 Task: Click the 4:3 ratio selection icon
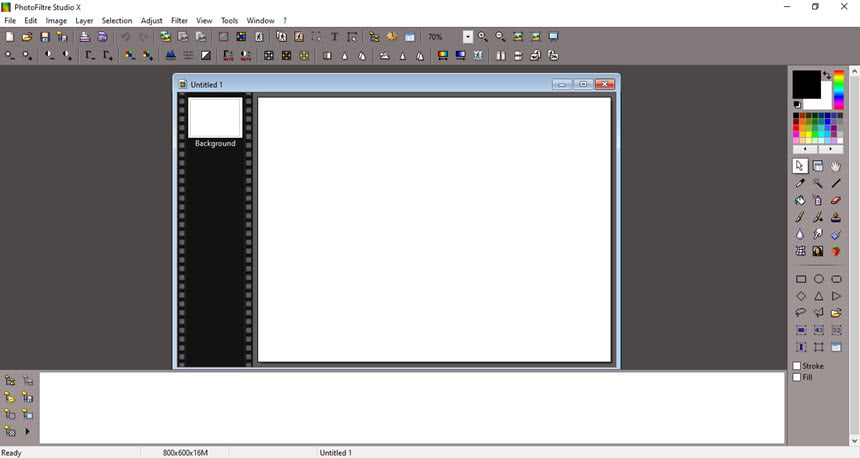(x=818, y=330)
